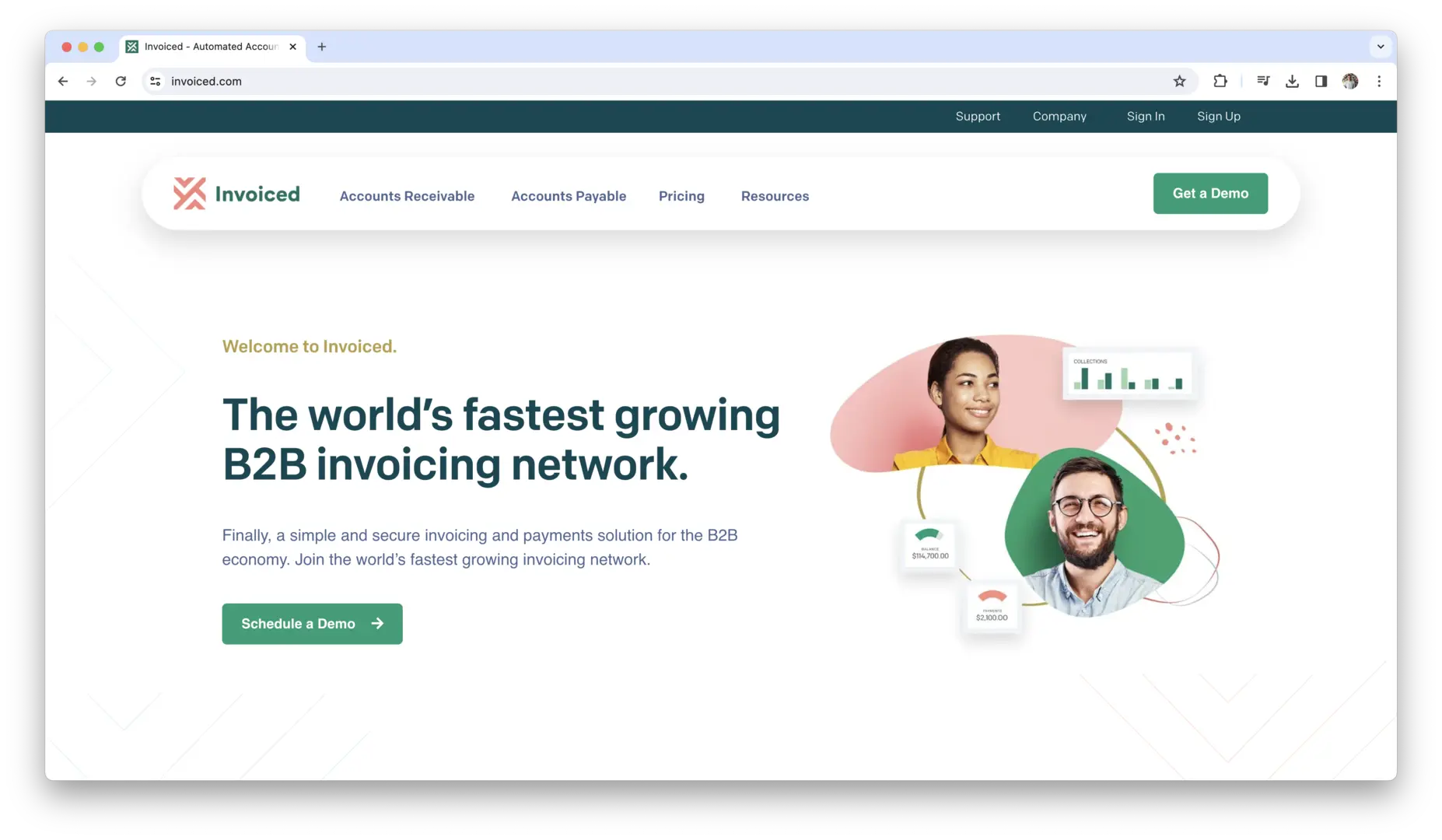Screen dimensions: 1442x840
Task: Click the 'The world's fastest growing' headline
Action: tap(501, 439)
